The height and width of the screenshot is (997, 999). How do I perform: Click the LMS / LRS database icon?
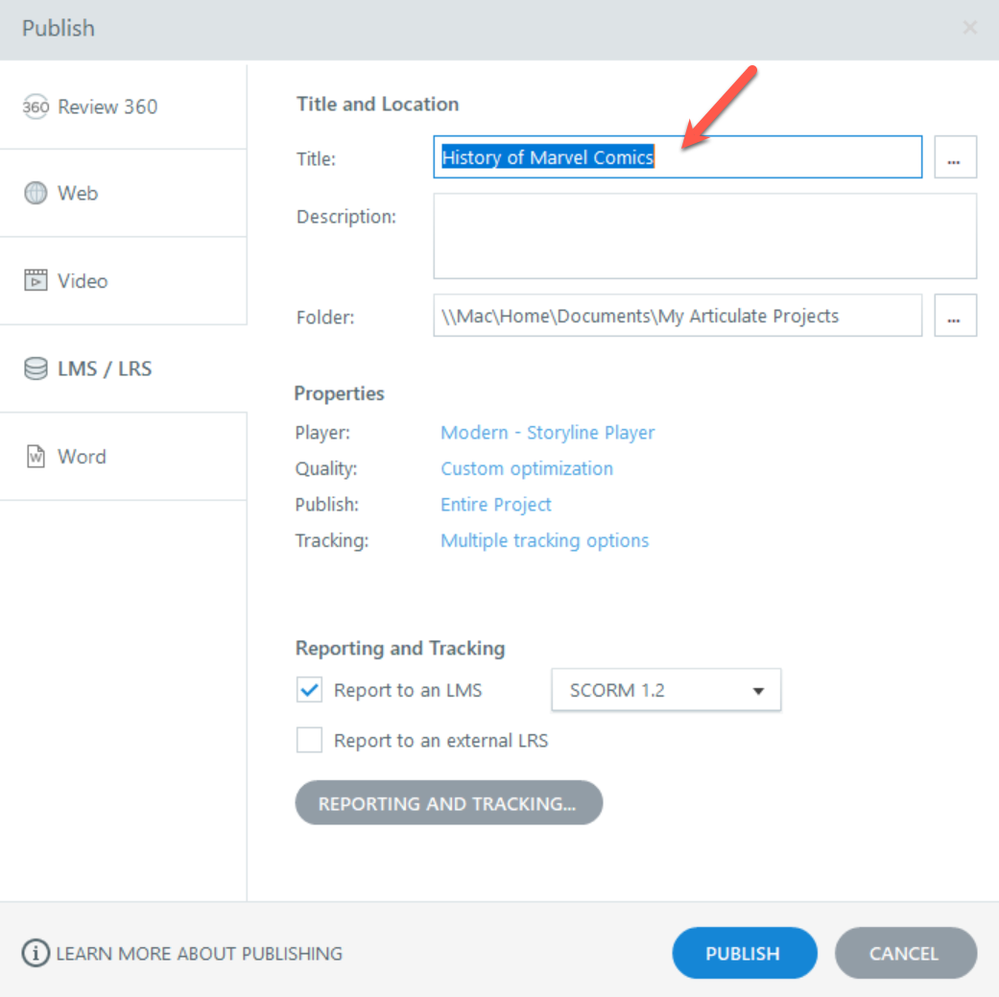36,369
